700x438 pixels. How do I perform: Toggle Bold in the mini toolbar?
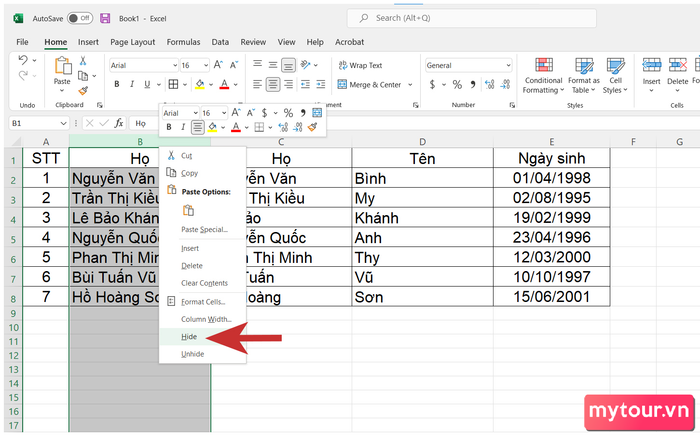(x=169, y=127)
